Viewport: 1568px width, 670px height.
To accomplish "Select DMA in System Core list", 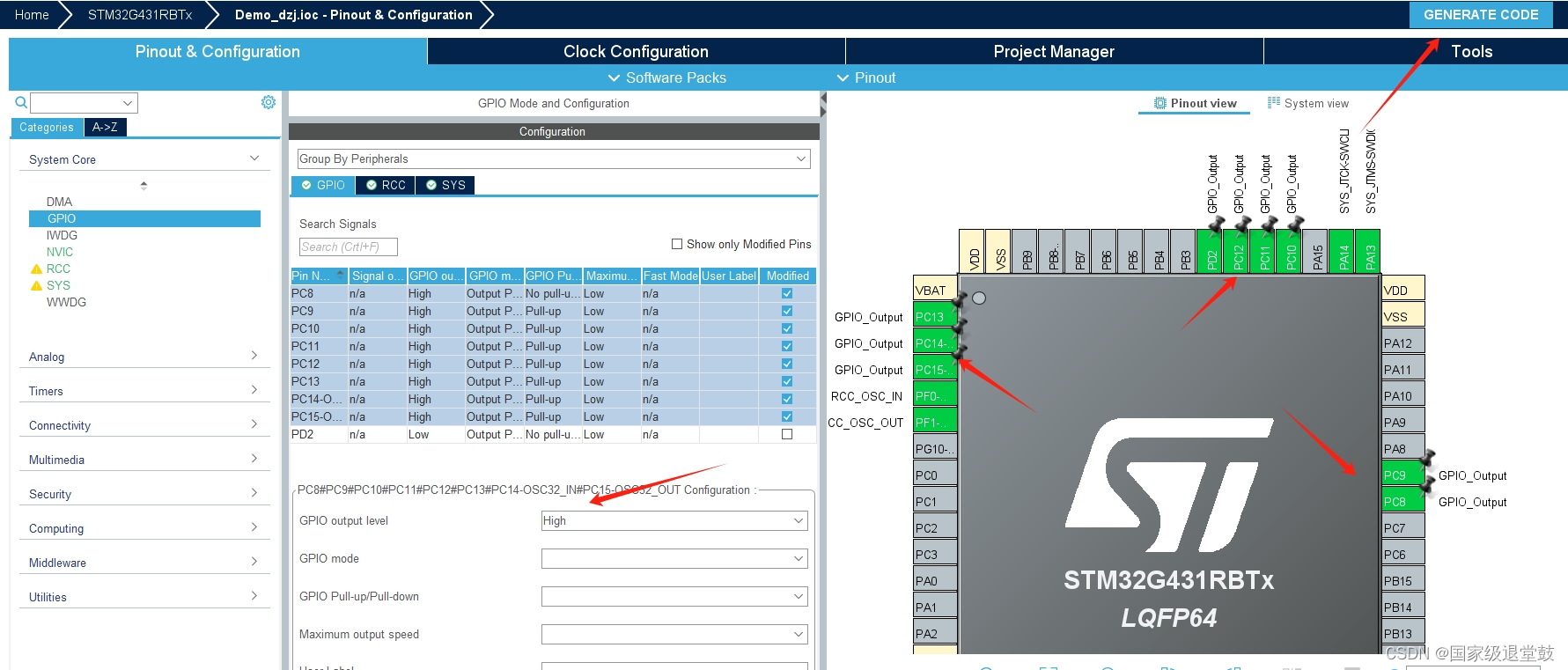I will 59,202.
